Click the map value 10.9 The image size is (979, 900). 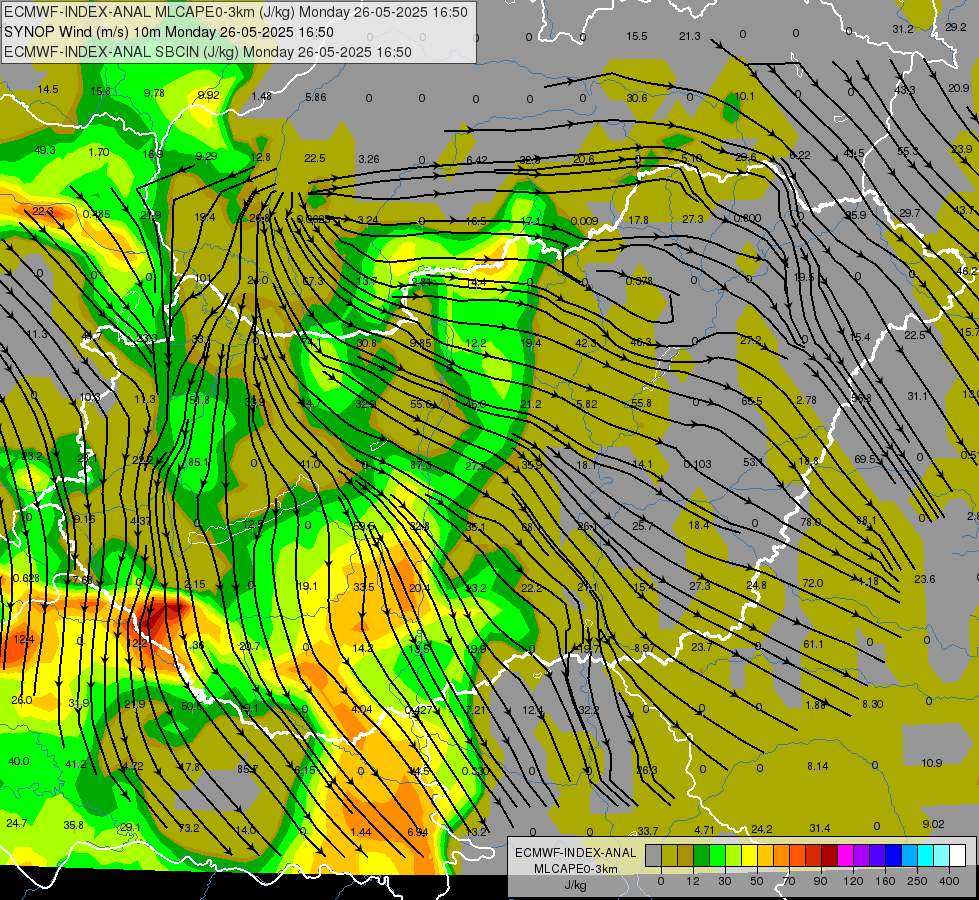932,763
